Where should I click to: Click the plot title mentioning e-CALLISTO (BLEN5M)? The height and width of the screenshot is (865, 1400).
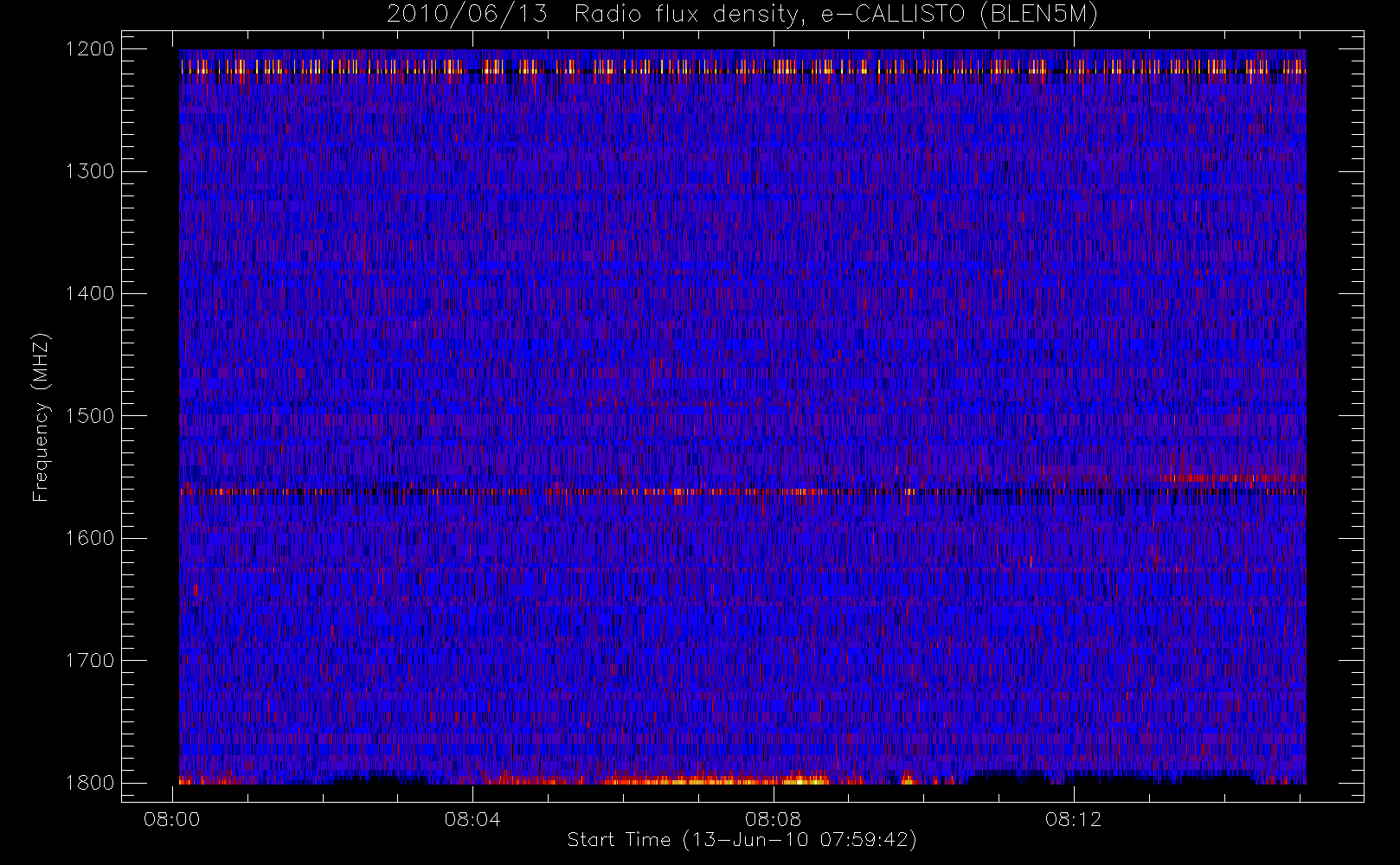pos(742,15)
